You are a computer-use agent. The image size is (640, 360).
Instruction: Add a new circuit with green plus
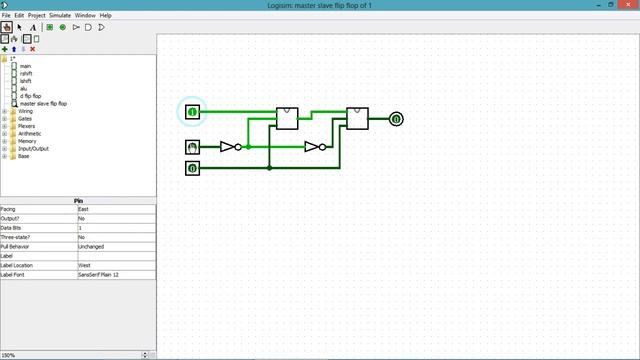tap(4, 49)
